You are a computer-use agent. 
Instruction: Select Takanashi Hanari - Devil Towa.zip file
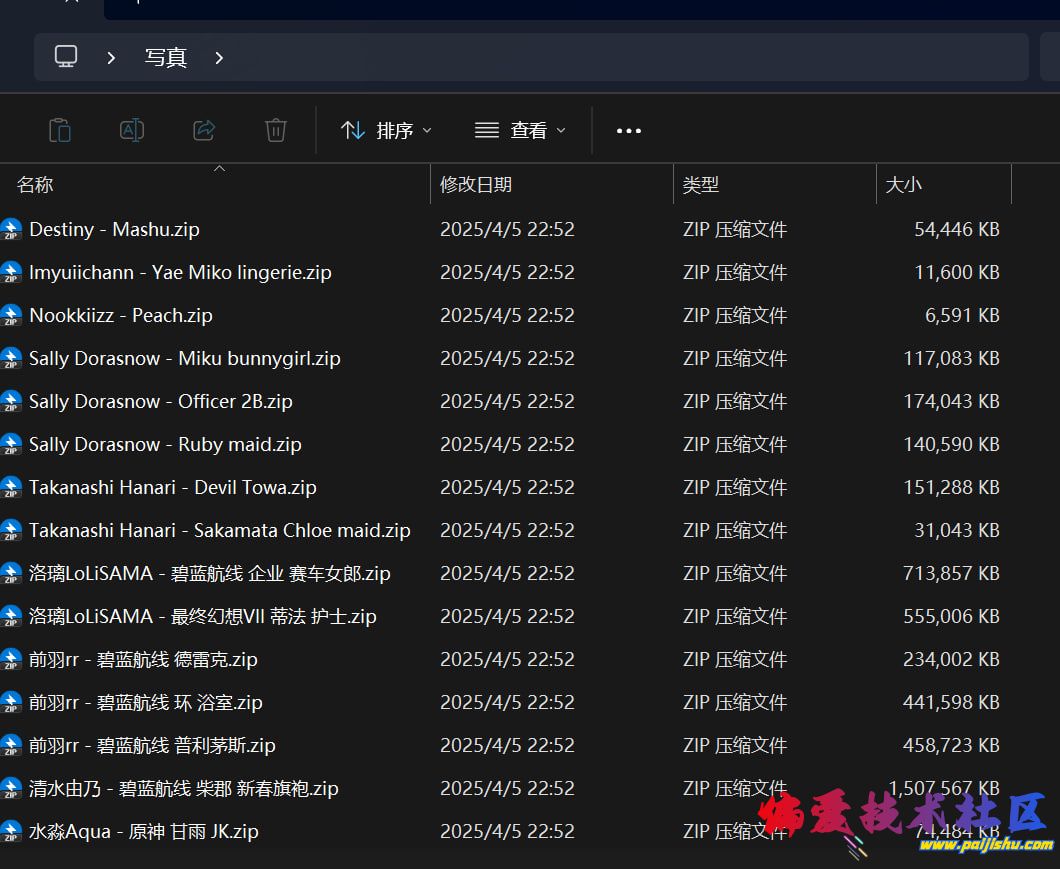[173, 488]
